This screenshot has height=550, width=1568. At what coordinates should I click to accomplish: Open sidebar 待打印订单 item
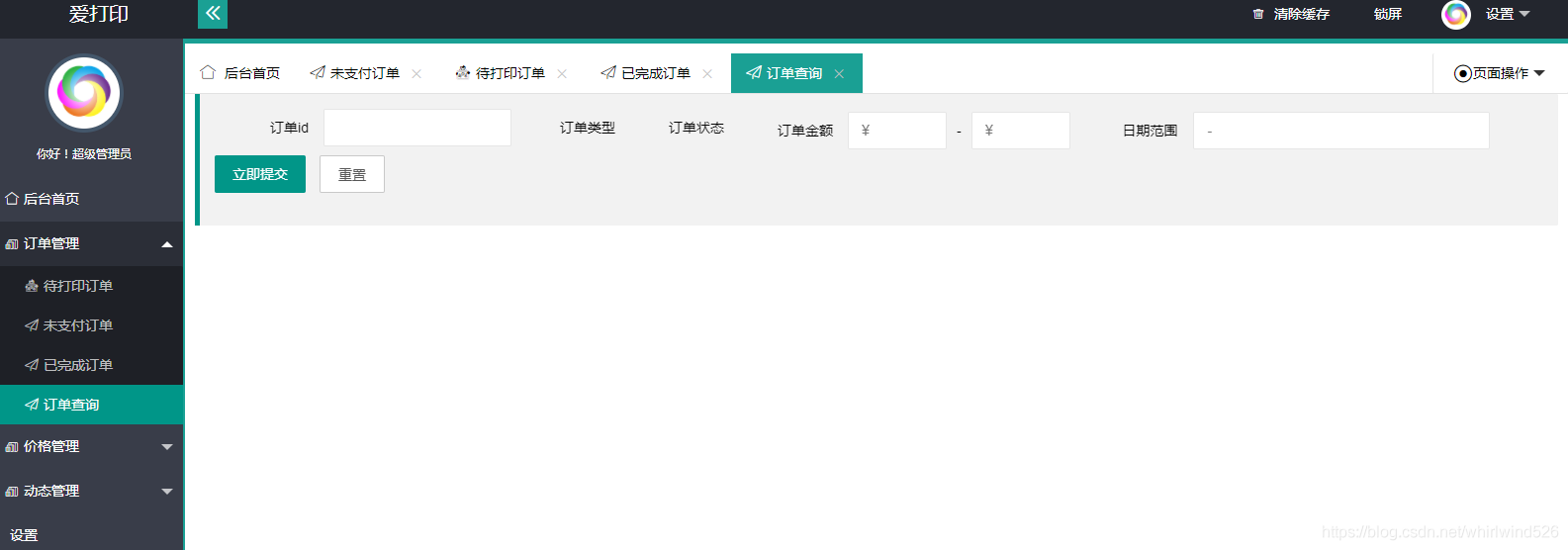[92, 286]
